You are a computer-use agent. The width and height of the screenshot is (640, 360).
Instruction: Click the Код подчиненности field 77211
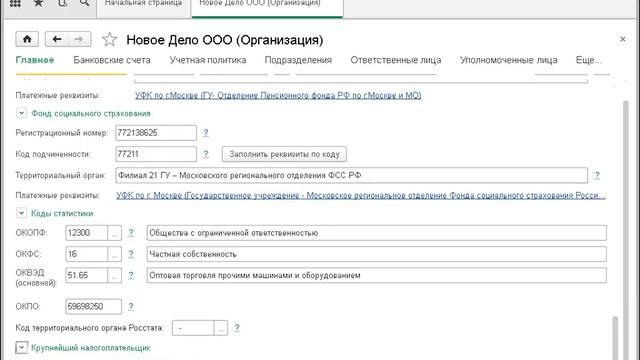156,154
